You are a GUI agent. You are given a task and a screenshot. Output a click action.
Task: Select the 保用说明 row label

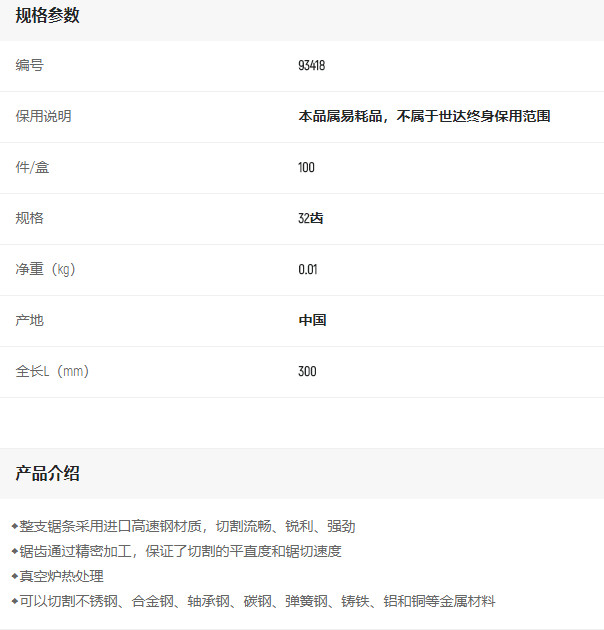coord(43,117)
